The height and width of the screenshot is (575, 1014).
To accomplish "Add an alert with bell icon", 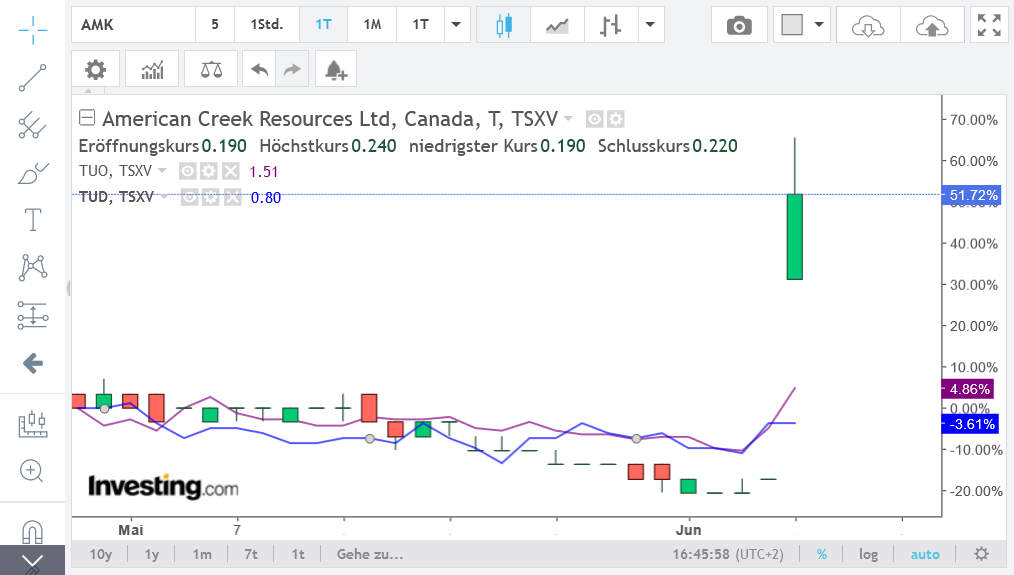I will pyautogui.click(x=335, y=69).
